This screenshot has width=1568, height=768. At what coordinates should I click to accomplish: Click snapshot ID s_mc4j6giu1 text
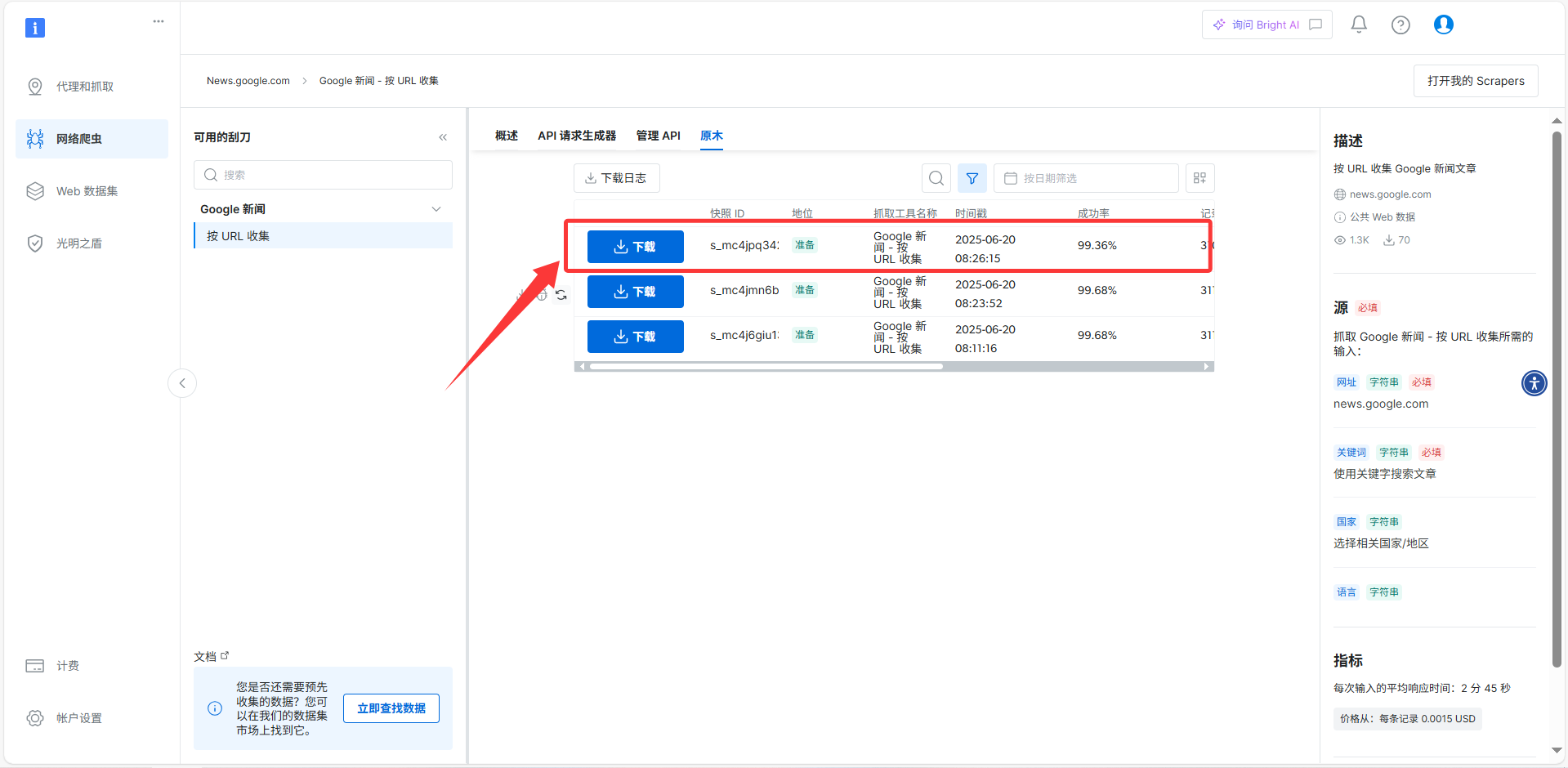[x=744, y=335]
